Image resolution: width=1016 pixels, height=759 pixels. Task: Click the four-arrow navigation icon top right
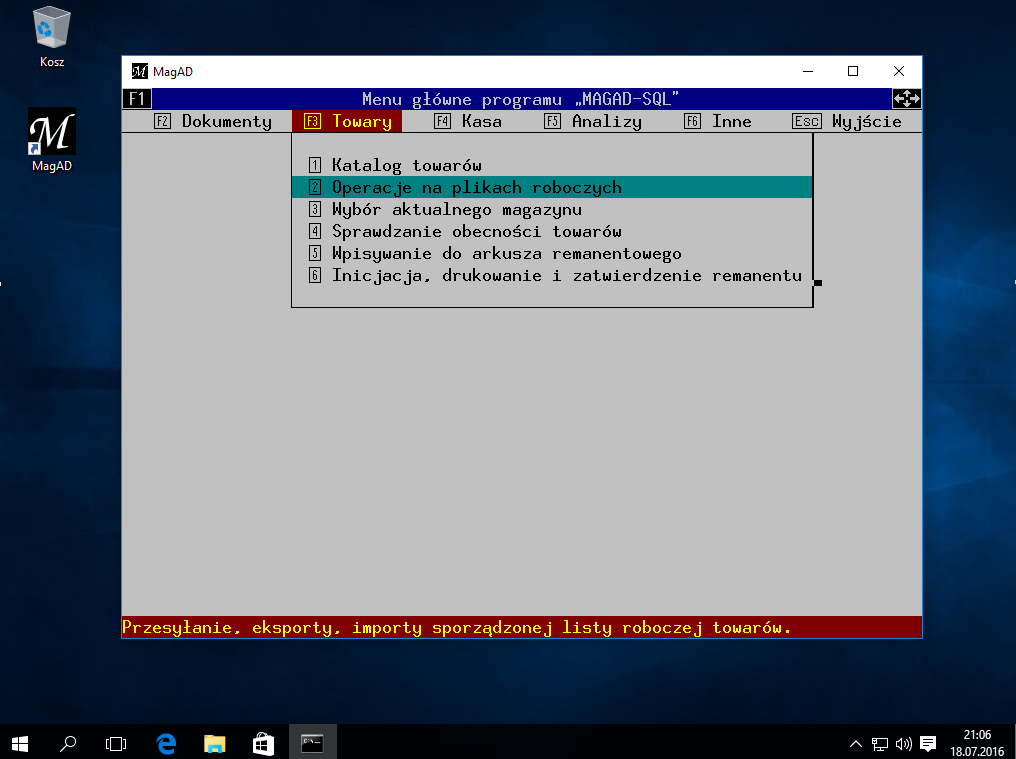click(x=906, y=99)
